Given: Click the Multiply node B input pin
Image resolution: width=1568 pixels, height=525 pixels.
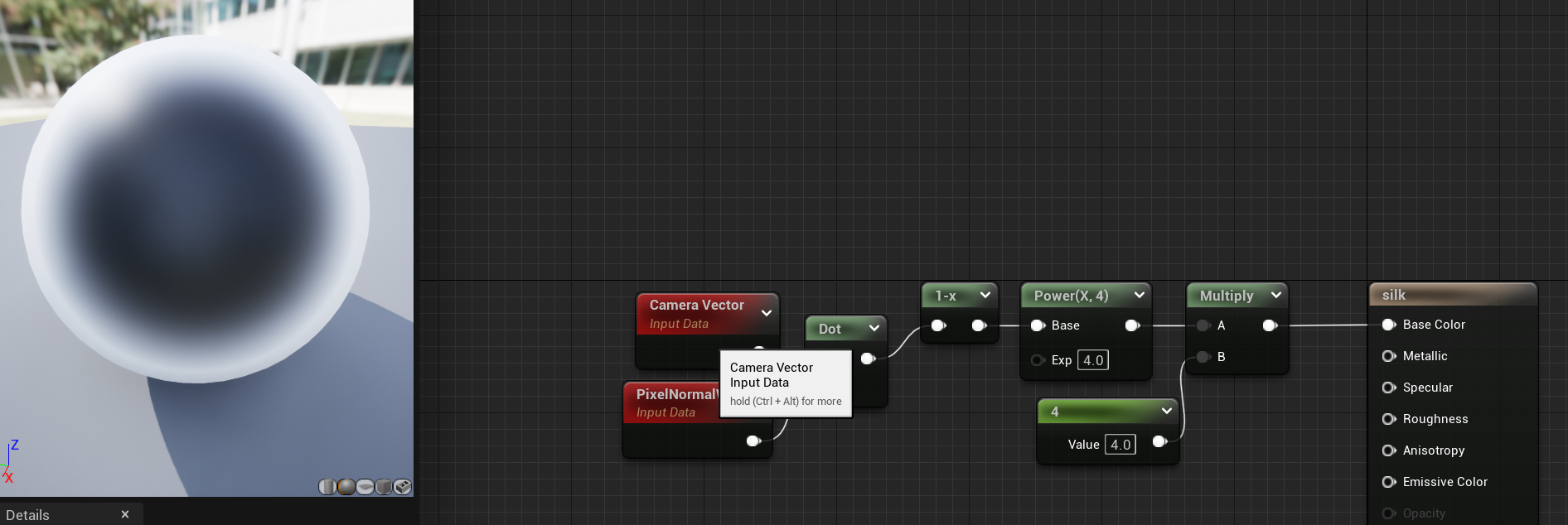Looking at the screenshot, I should [x=1203, y=357].
